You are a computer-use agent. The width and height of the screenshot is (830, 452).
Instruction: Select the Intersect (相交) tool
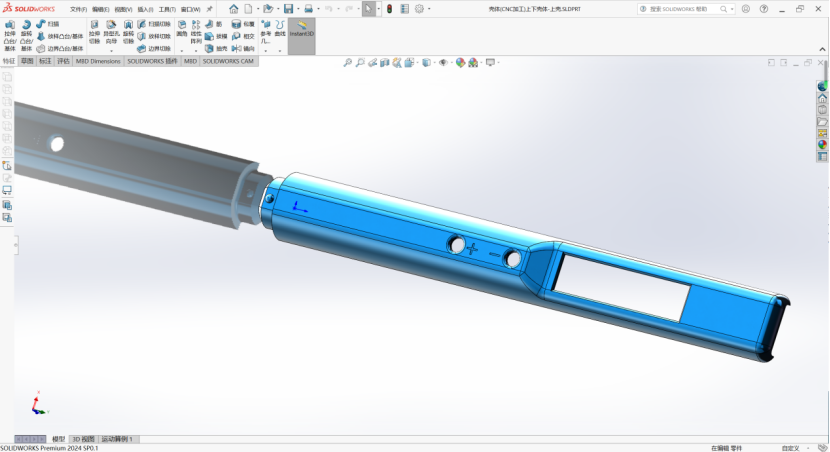click(243, 37)
